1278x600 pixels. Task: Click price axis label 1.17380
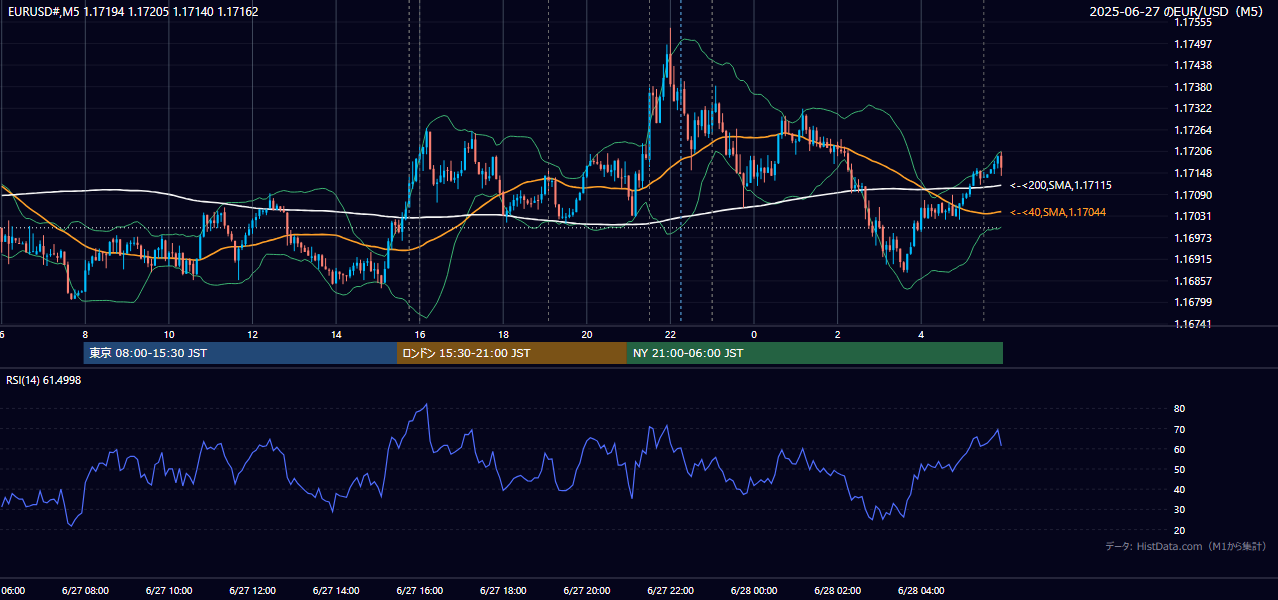point(1192,87)
